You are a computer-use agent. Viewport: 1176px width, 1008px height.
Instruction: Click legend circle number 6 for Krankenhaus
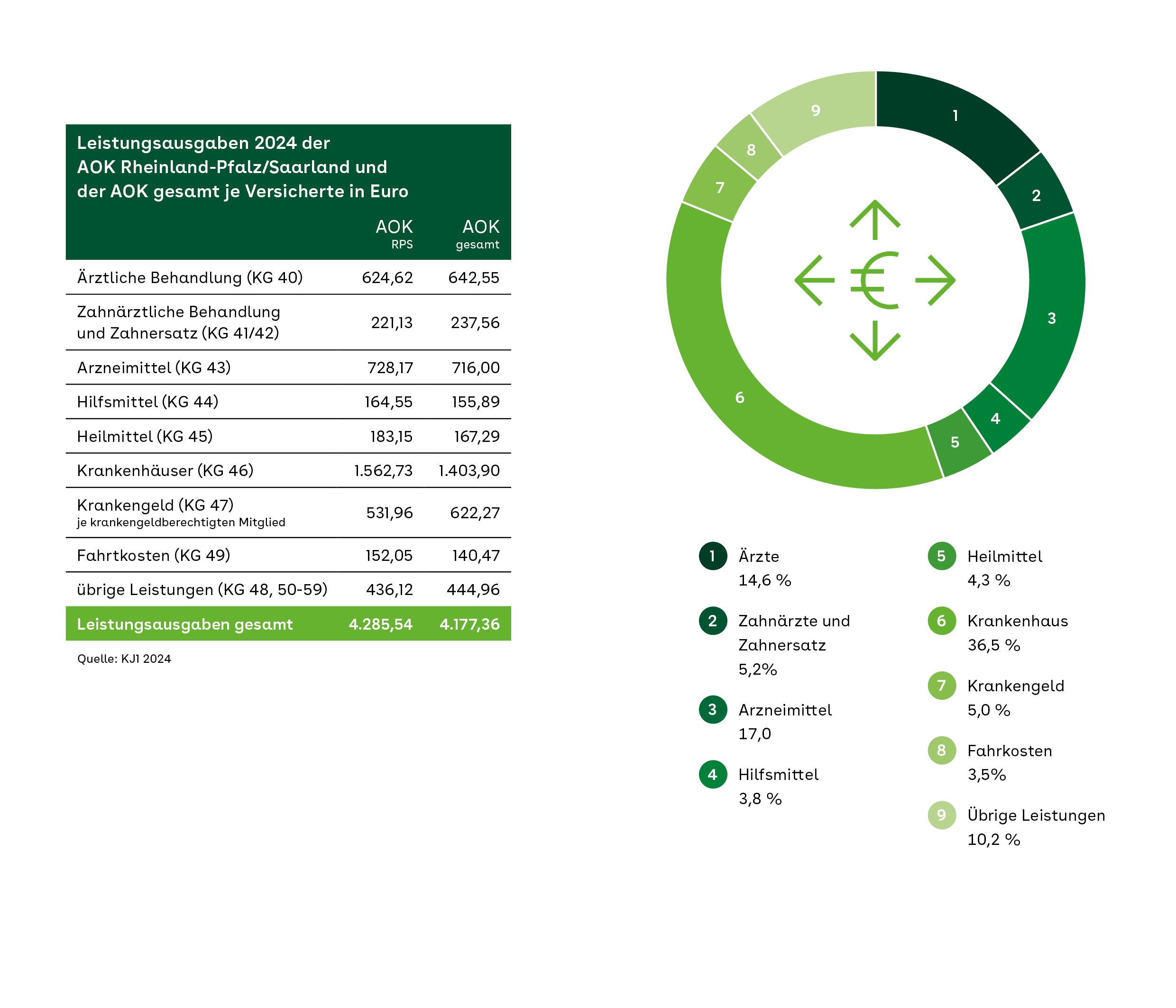[942, 621]
